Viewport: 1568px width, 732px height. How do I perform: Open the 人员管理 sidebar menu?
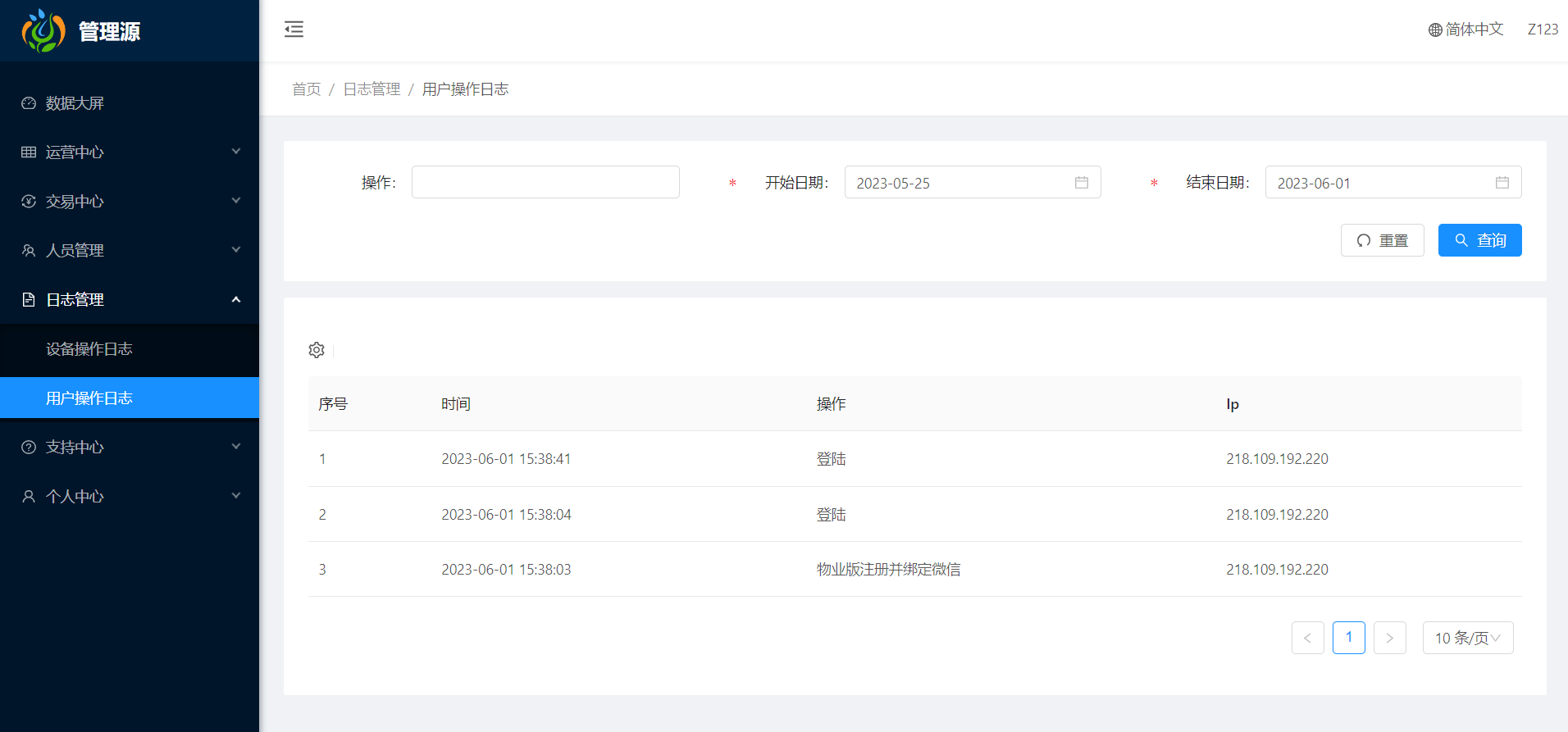click(x=130, y=251)
